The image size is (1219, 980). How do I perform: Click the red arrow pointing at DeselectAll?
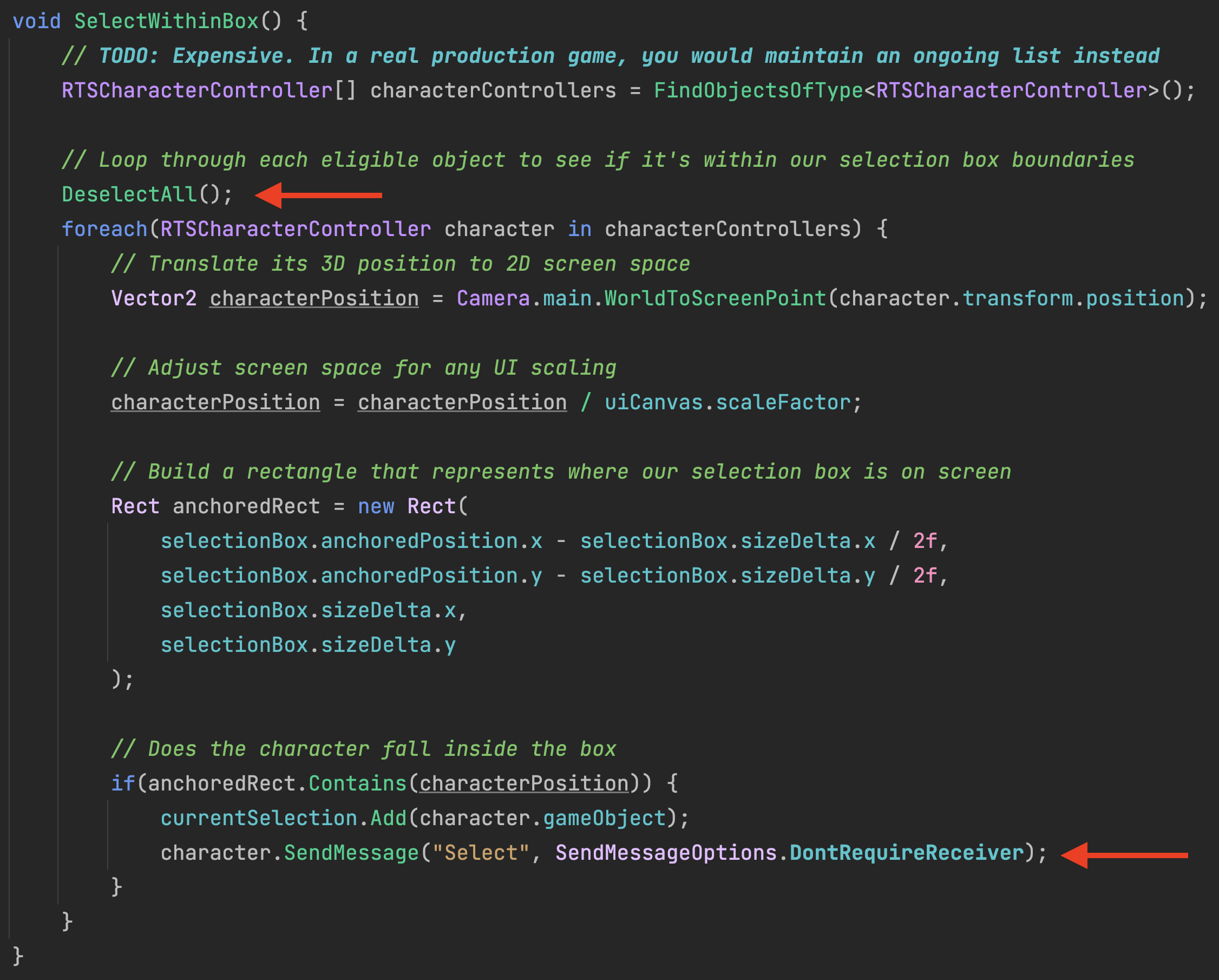(318, 195)
